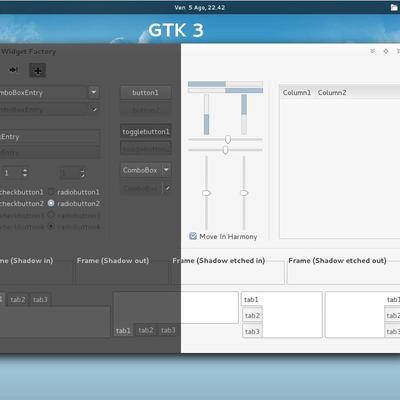Open the ComboBox dropdown
Screen dimensions: 400x400
tap(146, 170)
